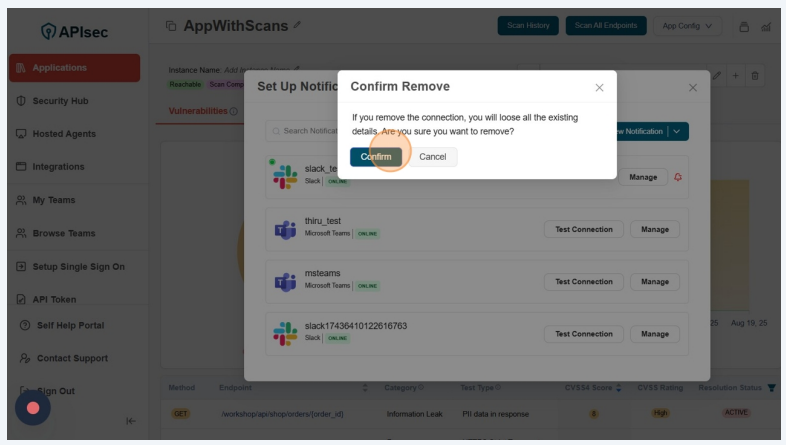This screenshot has height=445, width=786.
Task: Sort by CVSS4 Score column arrows
Action: click(x=619, y=388)
